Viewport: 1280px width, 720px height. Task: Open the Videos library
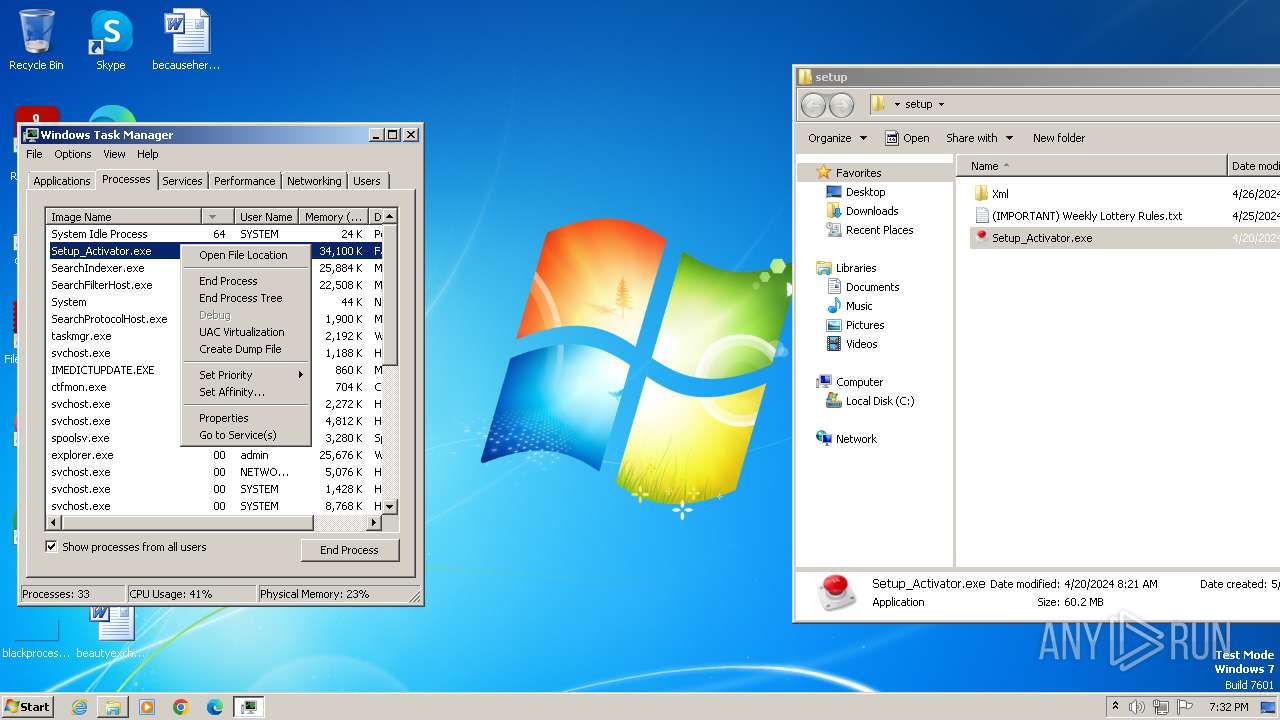click(861, 344)
